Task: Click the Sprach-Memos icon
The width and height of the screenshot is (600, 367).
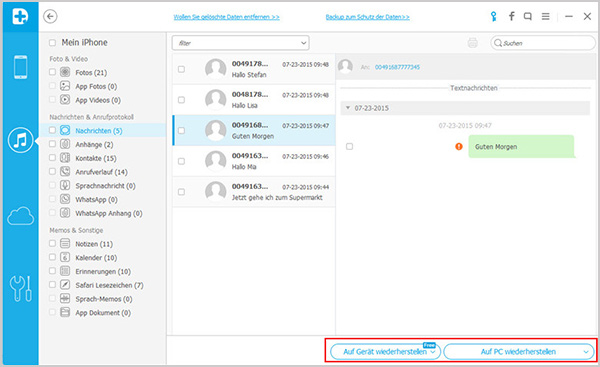Action: 65,298
